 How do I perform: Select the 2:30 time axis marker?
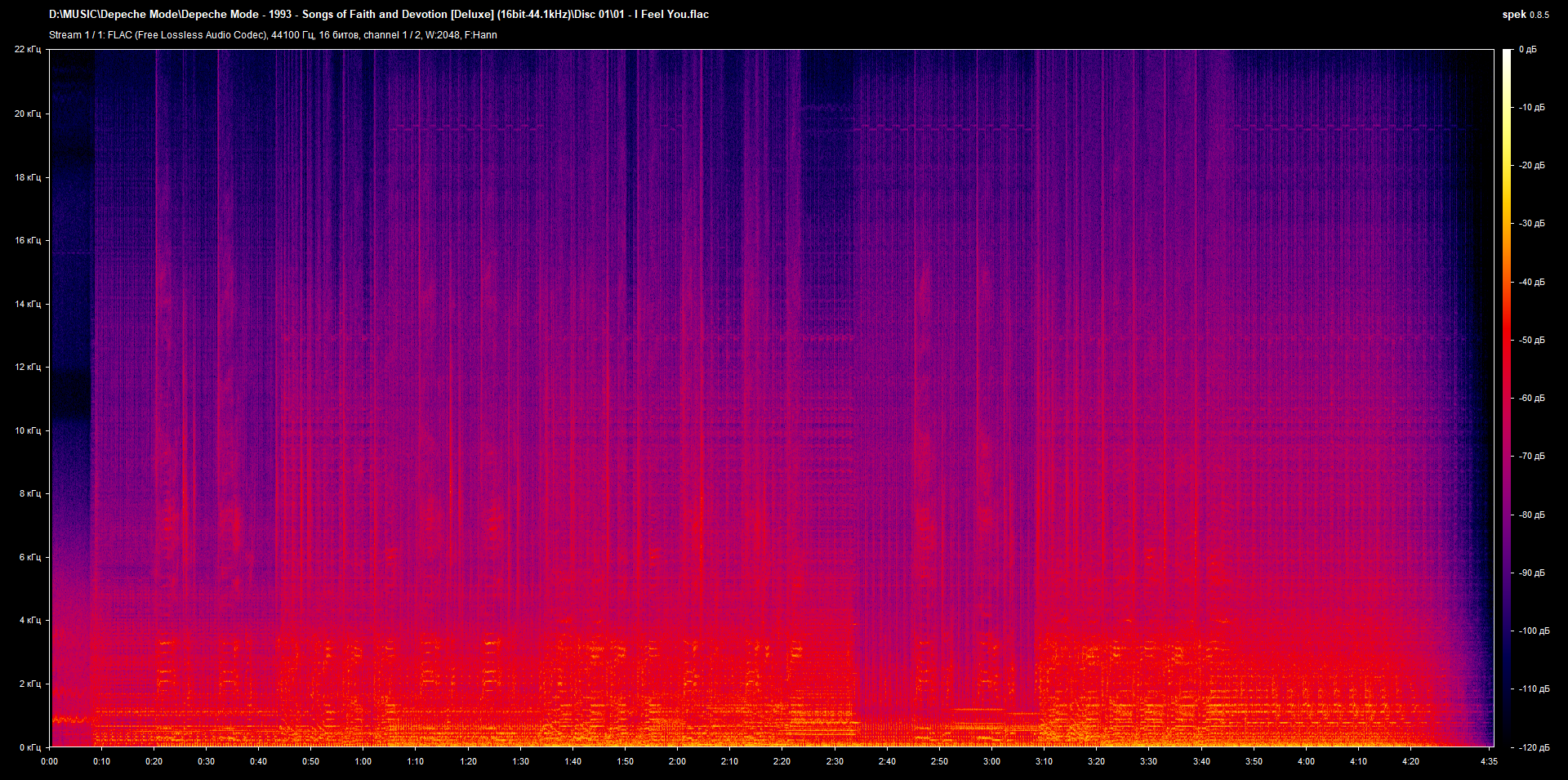pyautogui.click(x=834, y=761)
